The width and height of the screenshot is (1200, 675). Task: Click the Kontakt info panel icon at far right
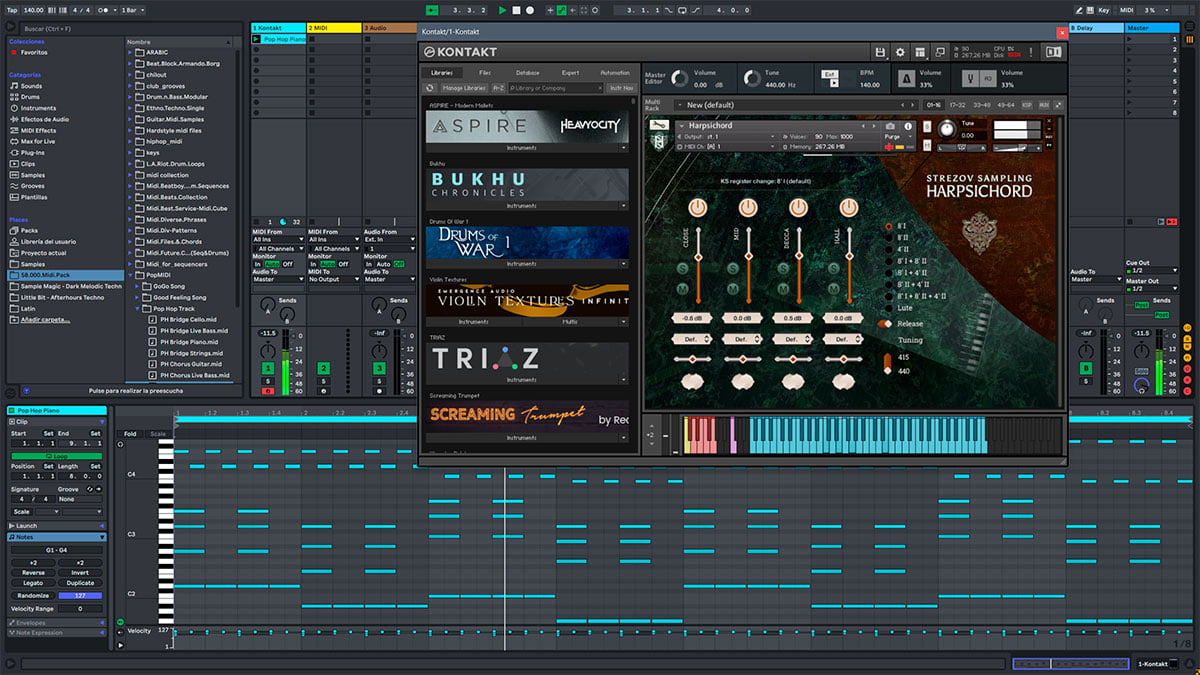1053,52
